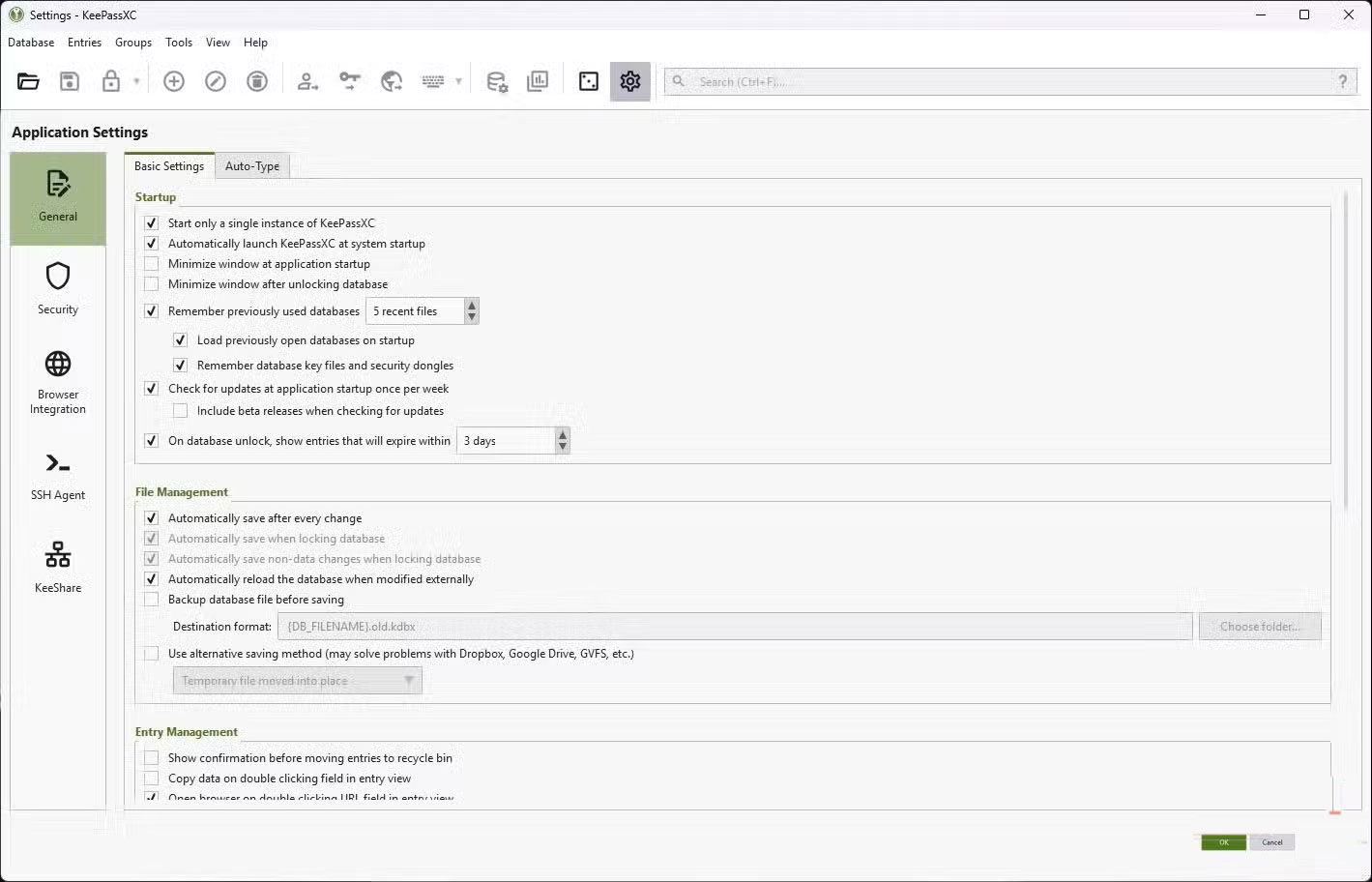
Task: Save the current database
Action: click(69, 80)
